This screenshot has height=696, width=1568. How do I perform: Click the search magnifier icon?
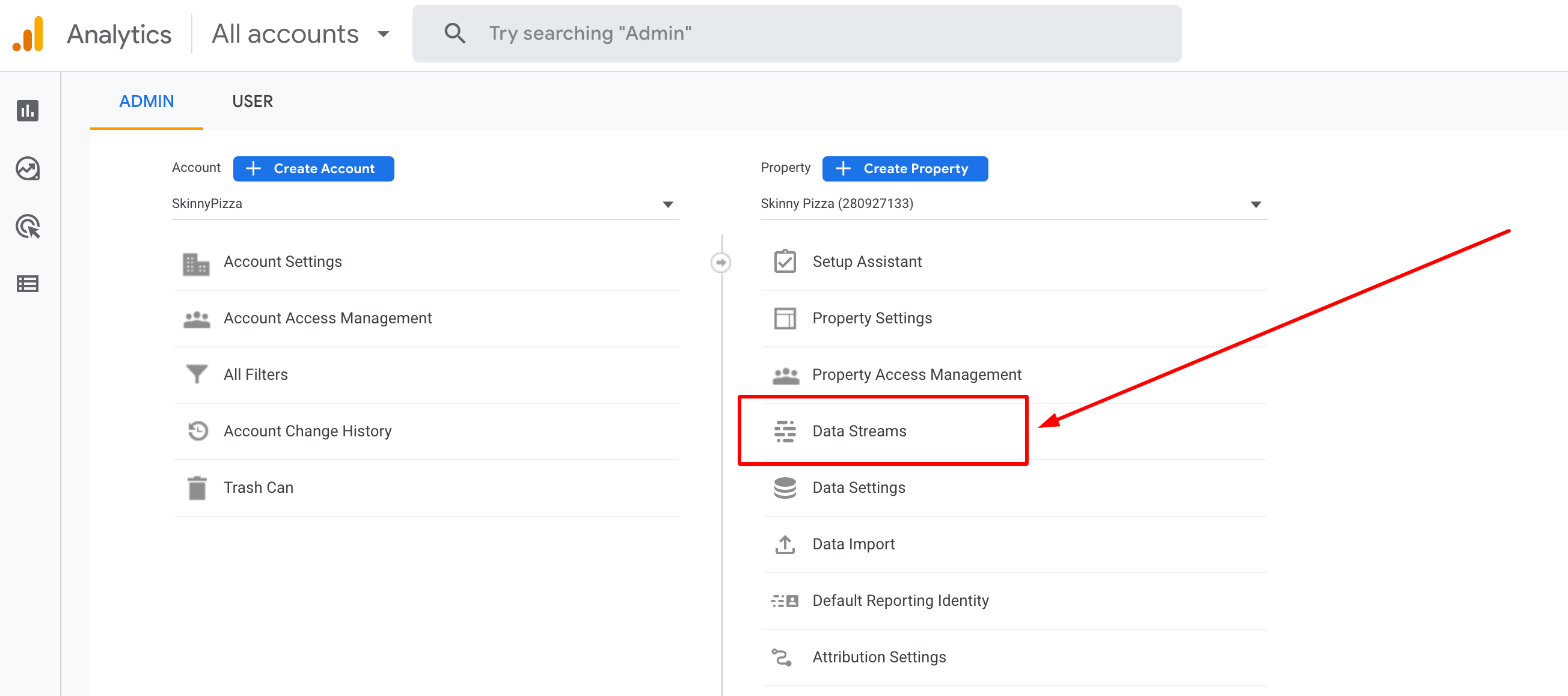tap(454, 34)
